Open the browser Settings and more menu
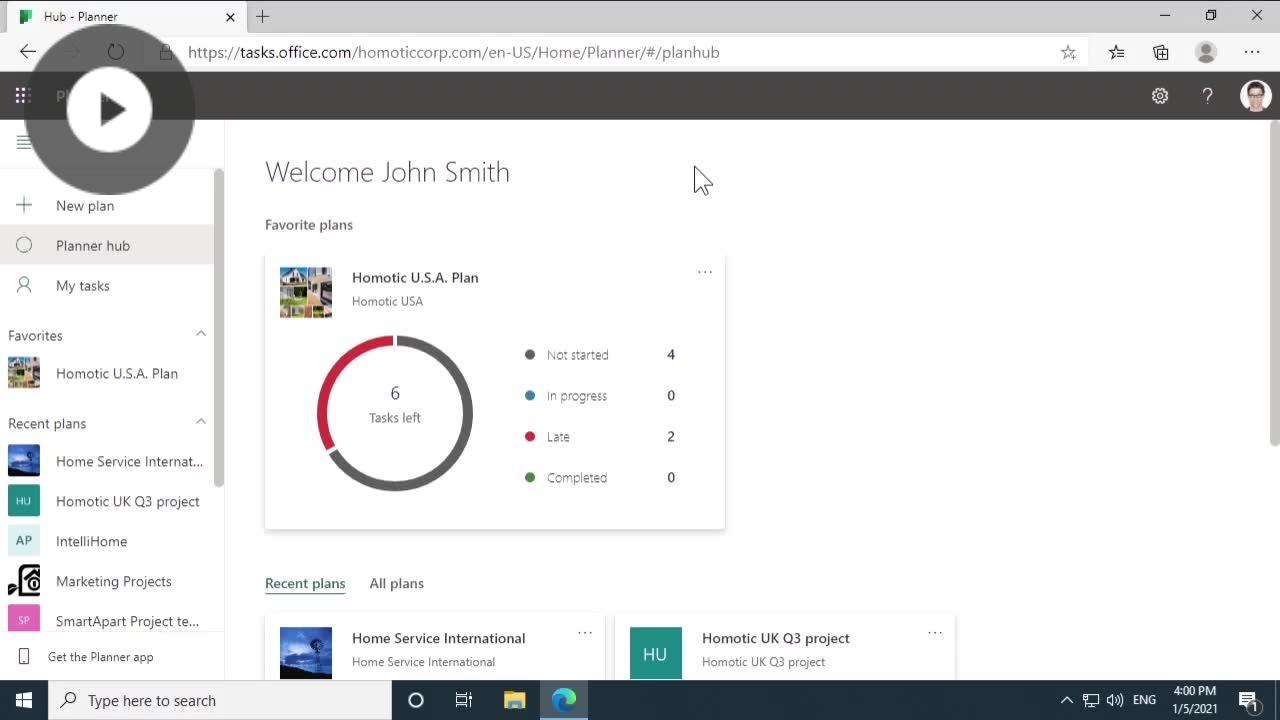The height and width of the screenshot is (720, 1280). coord(1252,52)
